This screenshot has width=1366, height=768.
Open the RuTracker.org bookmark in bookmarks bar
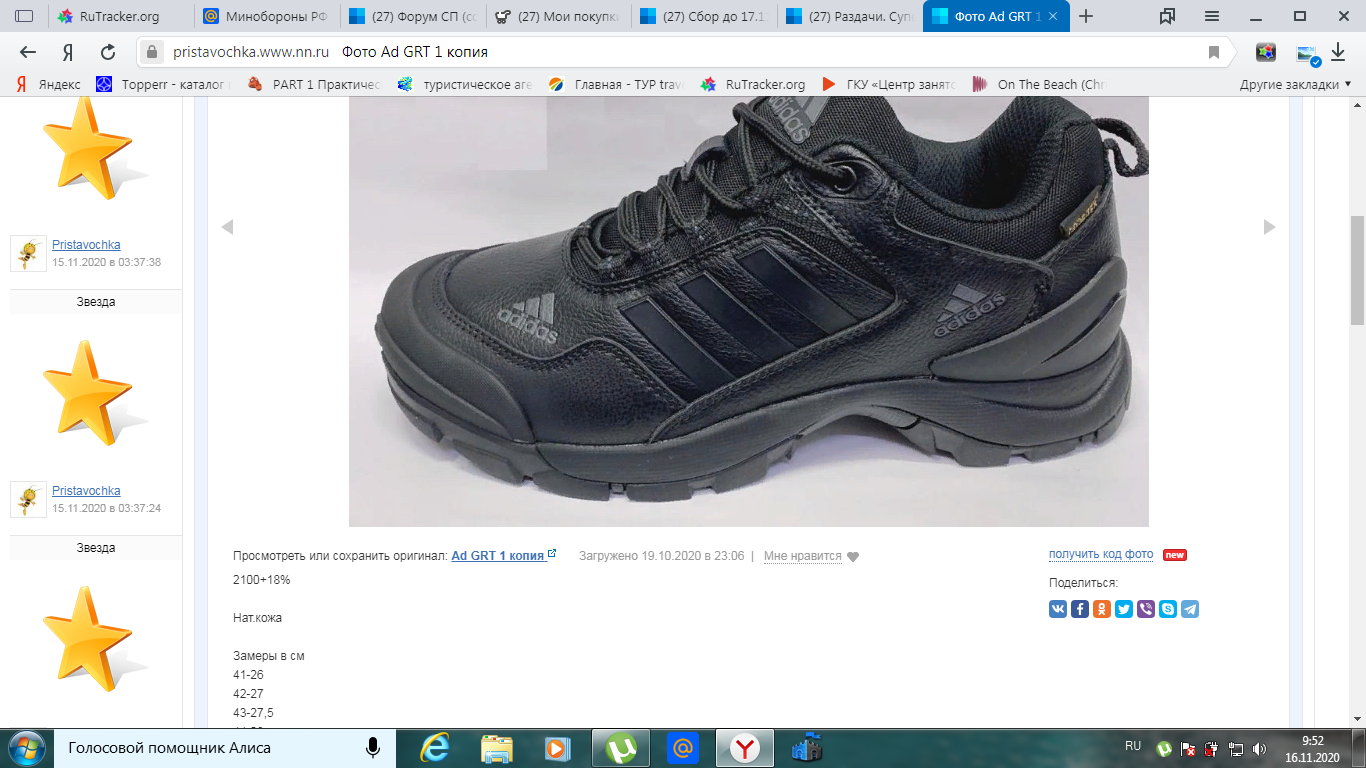pos(753,85)
